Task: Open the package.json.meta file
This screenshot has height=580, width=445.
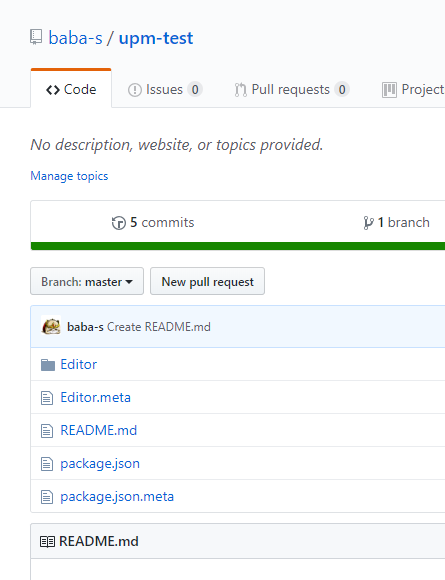Action: [x=117, y=496]
